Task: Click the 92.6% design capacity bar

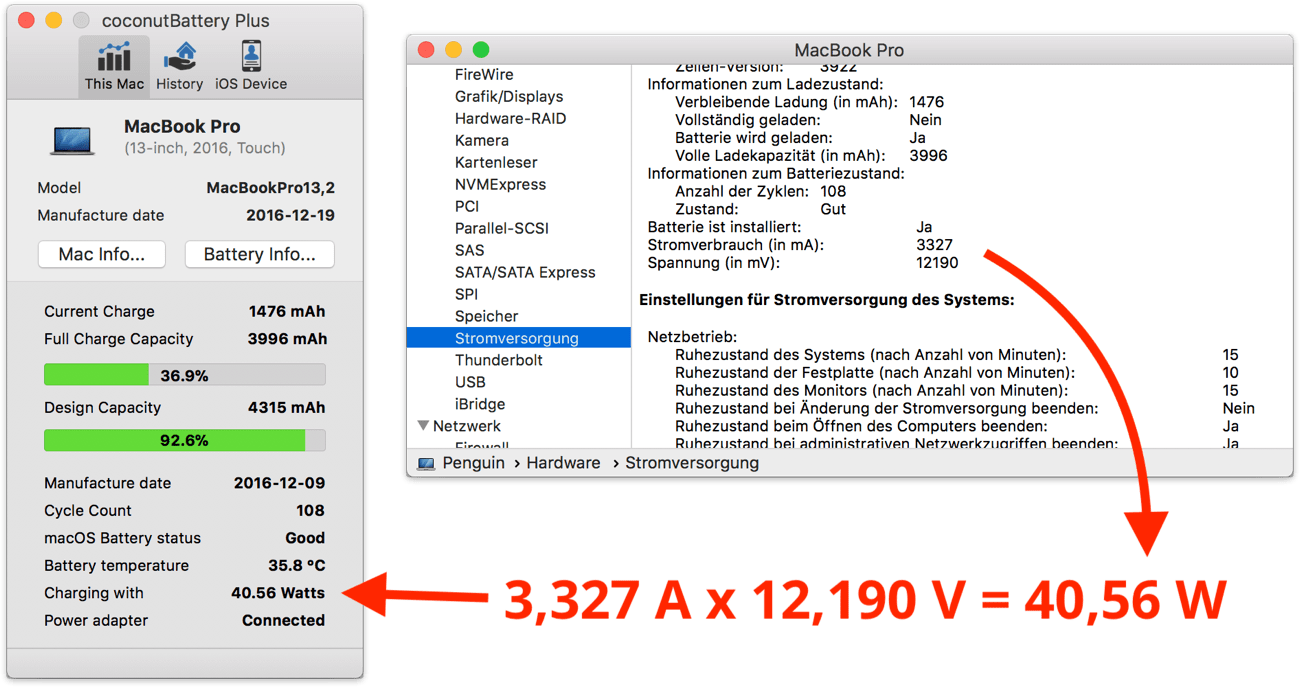Action: pyautogui.click(x=184, y=440)
